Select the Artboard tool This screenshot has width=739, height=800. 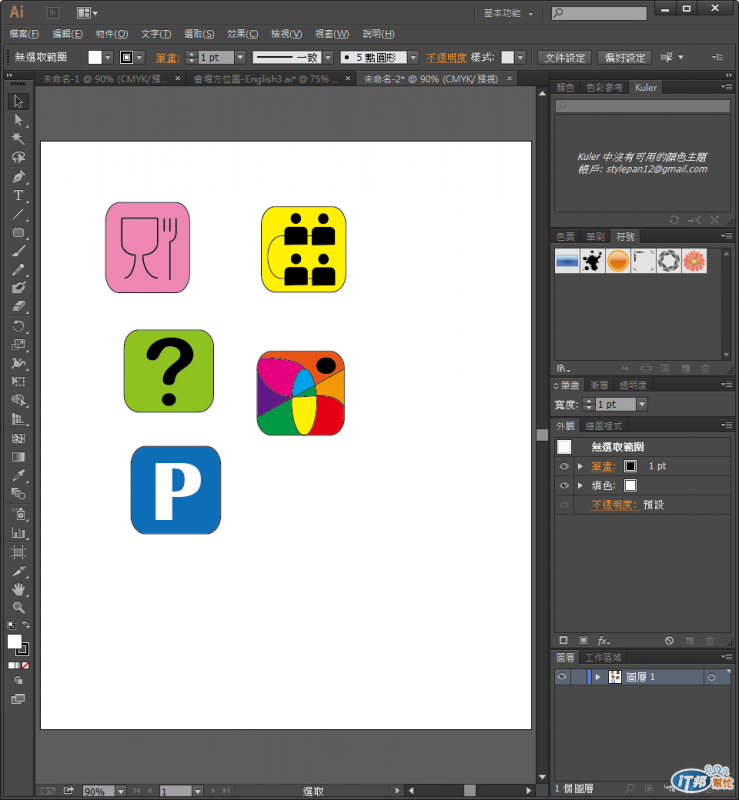tap(18, 552)
